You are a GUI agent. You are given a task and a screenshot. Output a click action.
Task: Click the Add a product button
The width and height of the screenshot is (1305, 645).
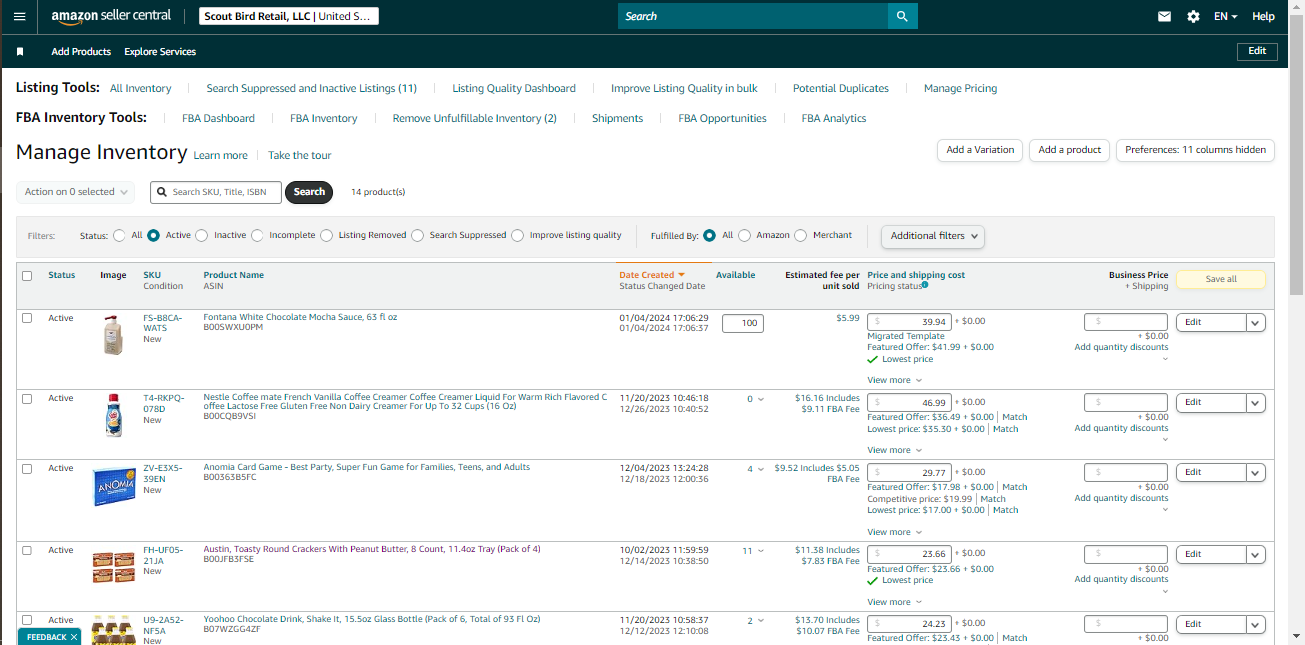pos(1069,150)
